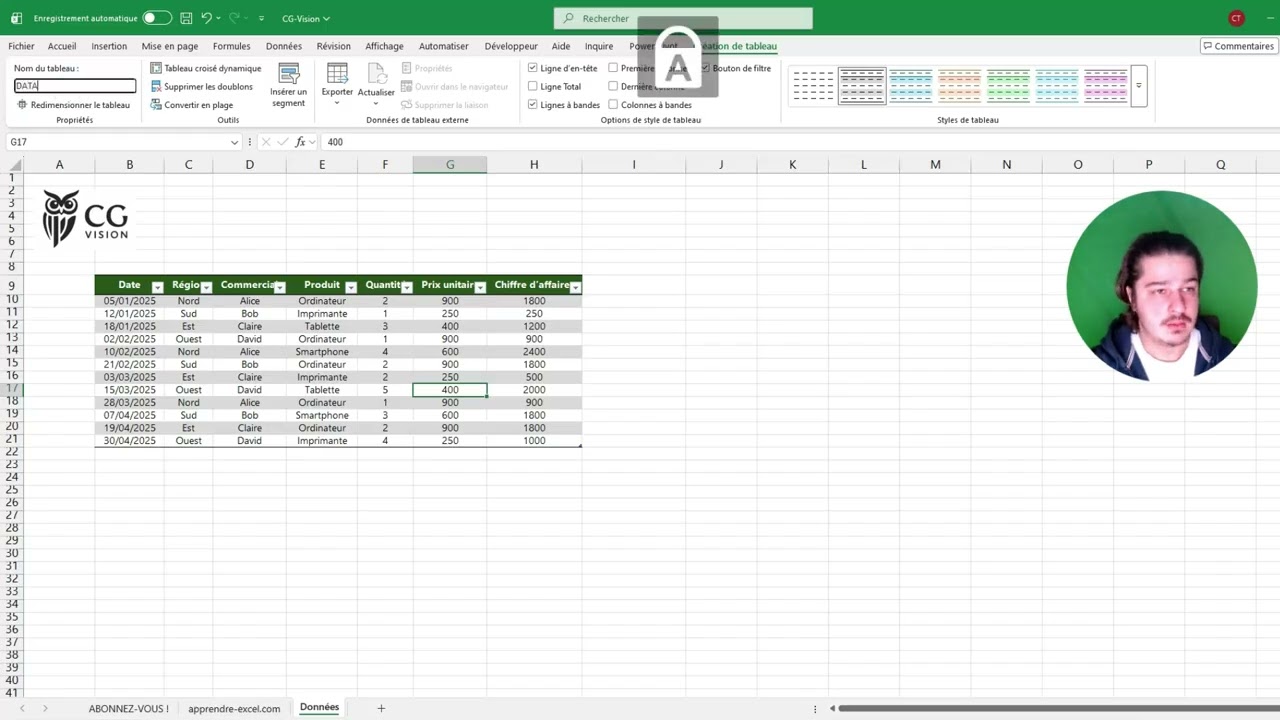The image size is (1280, 720).
Task: Toggle the Bouton de filtre checkbox
Action: [x=705, y=68]
